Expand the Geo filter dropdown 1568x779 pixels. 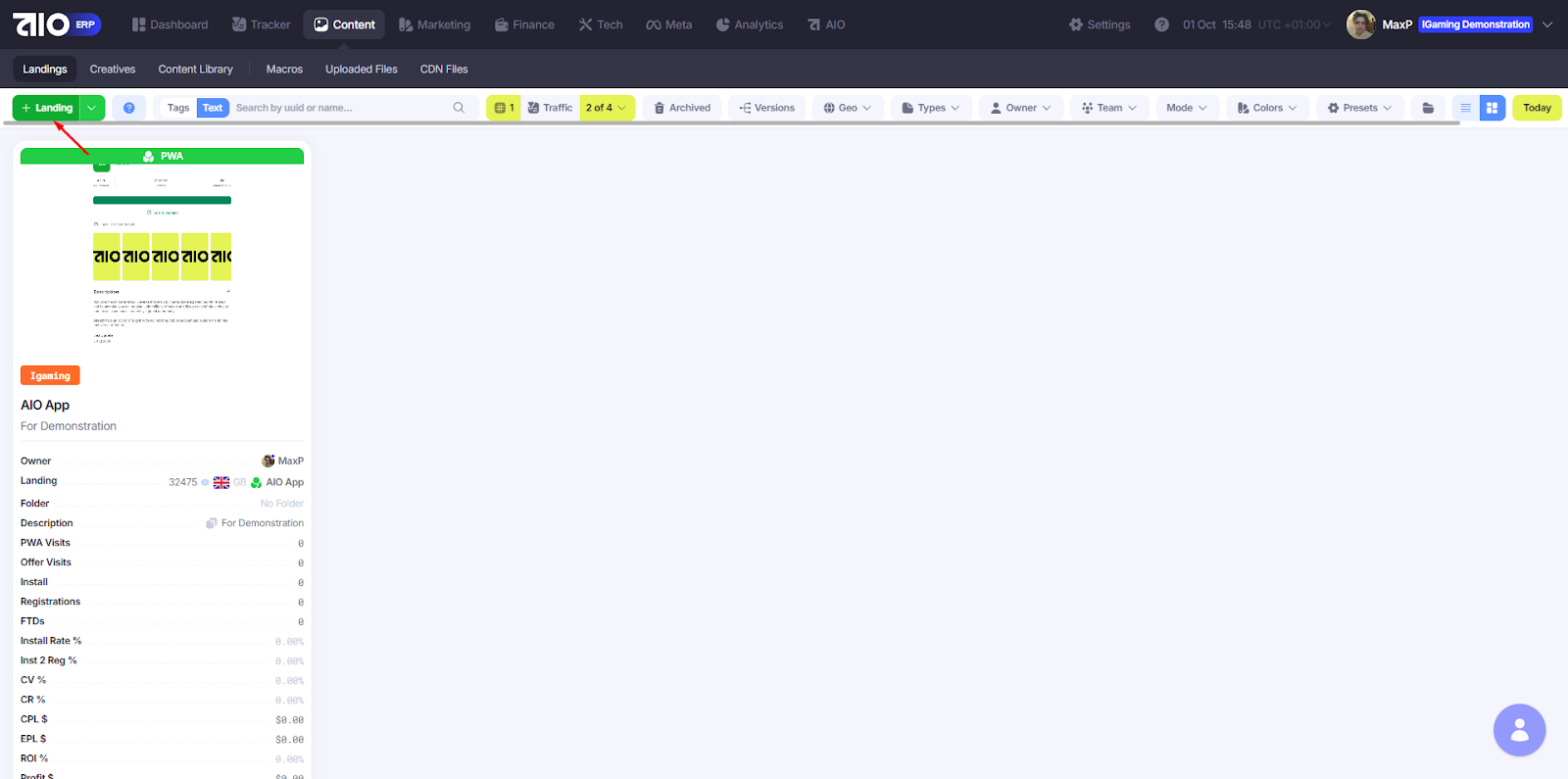pyautogui.click(x=847, y=108)
